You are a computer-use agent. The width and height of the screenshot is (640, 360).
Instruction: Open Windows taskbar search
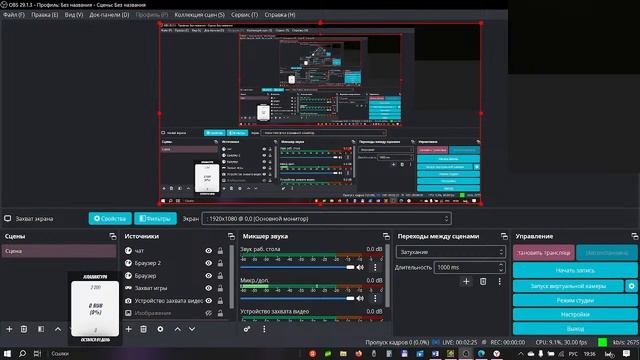(22, 353)
